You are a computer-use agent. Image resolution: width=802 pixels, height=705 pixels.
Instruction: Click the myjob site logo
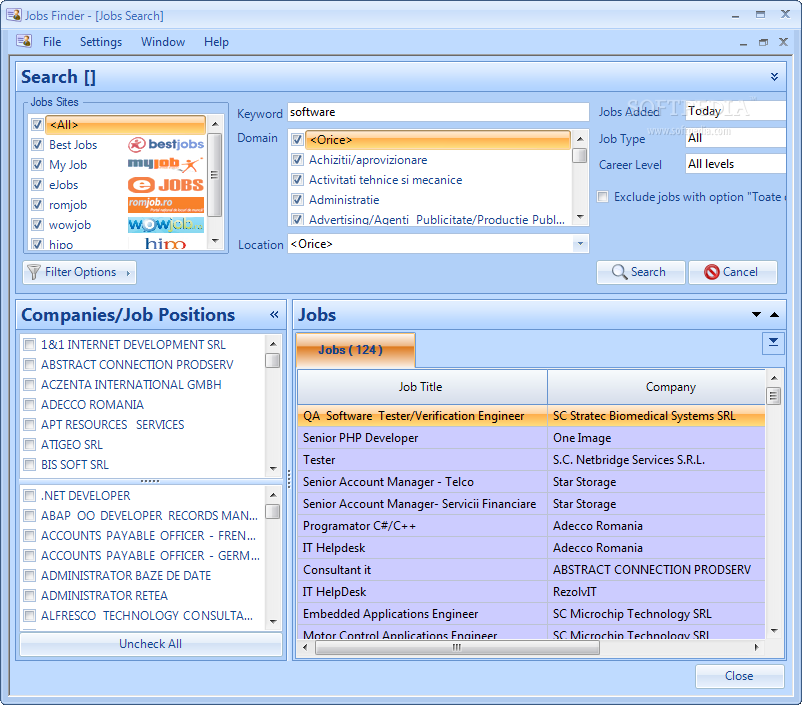pyautogui.click(x=165, y=164)
